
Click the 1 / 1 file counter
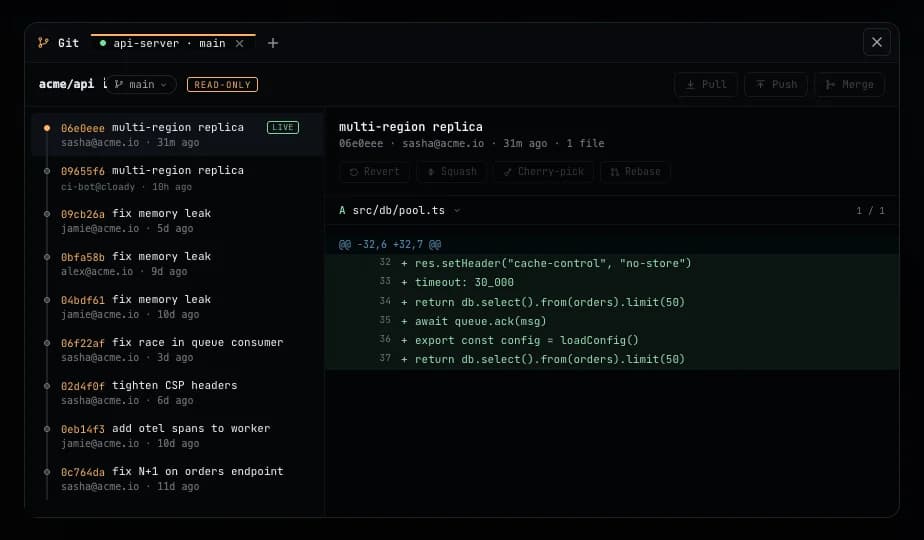[x=870, y=210]
